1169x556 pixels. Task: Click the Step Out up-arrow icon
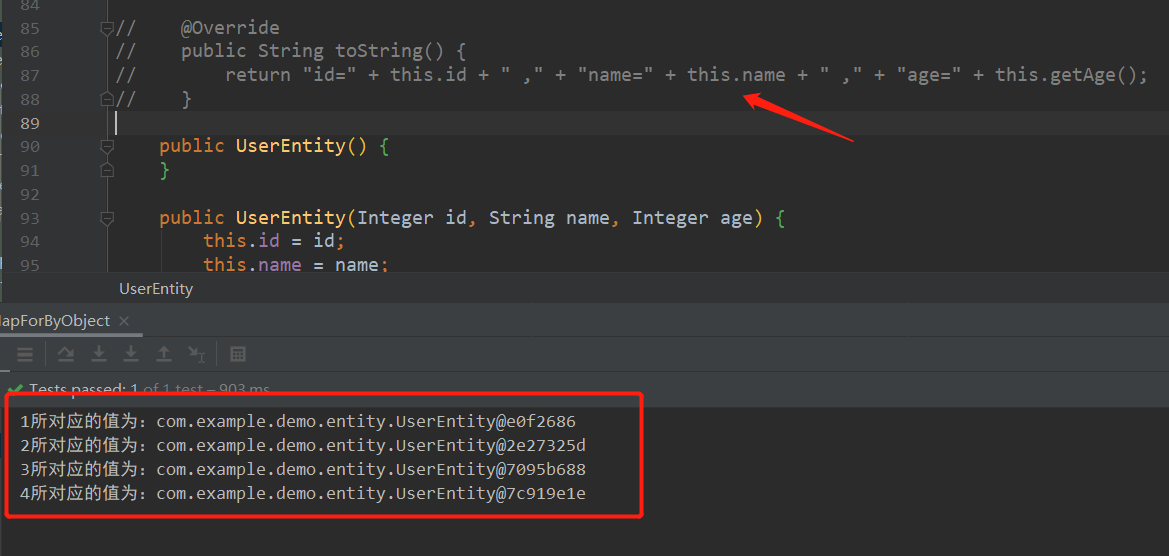click(x=163, y=354)
